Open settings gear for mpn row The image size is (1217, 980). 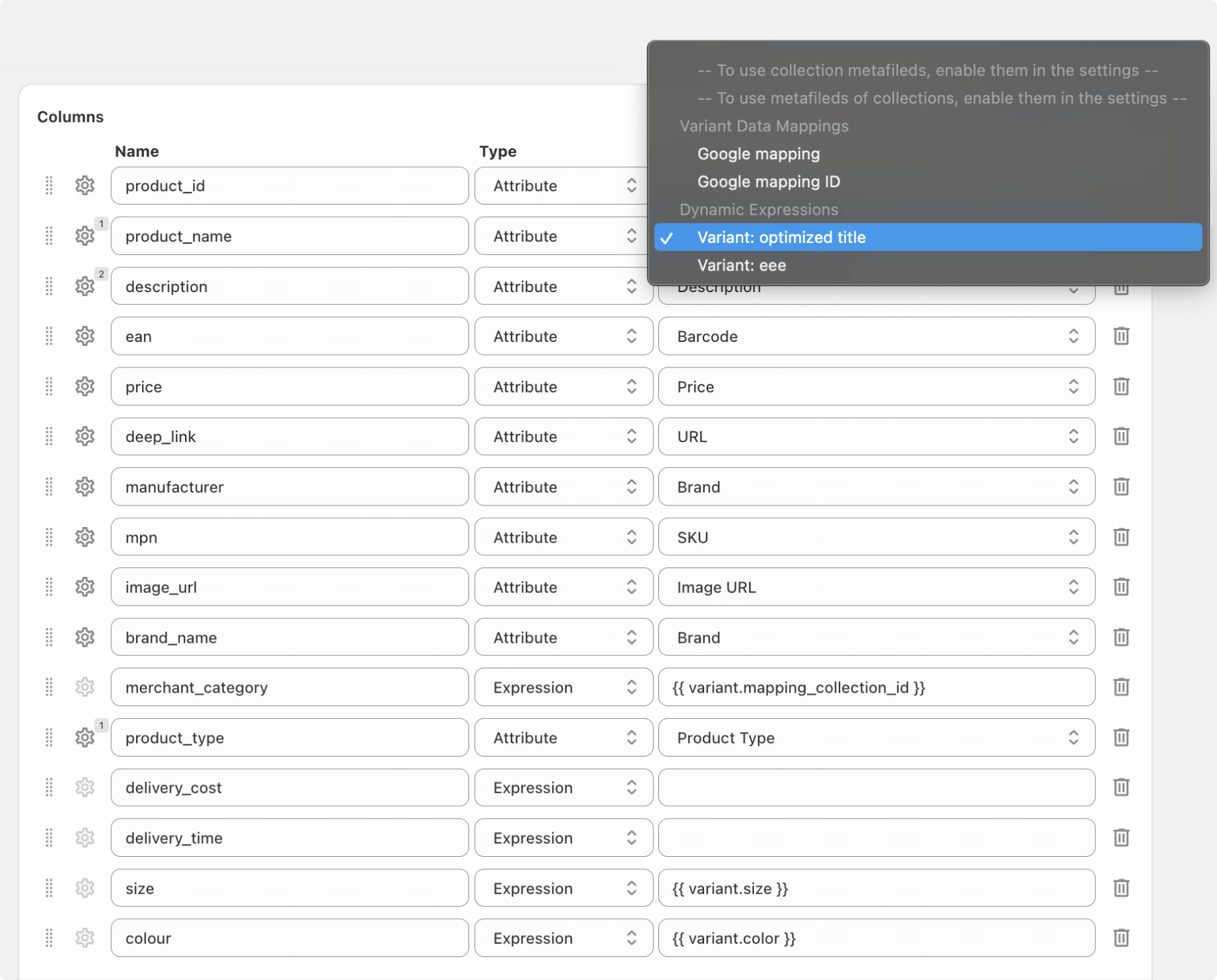pyautogui.click(x=85, y=537)
